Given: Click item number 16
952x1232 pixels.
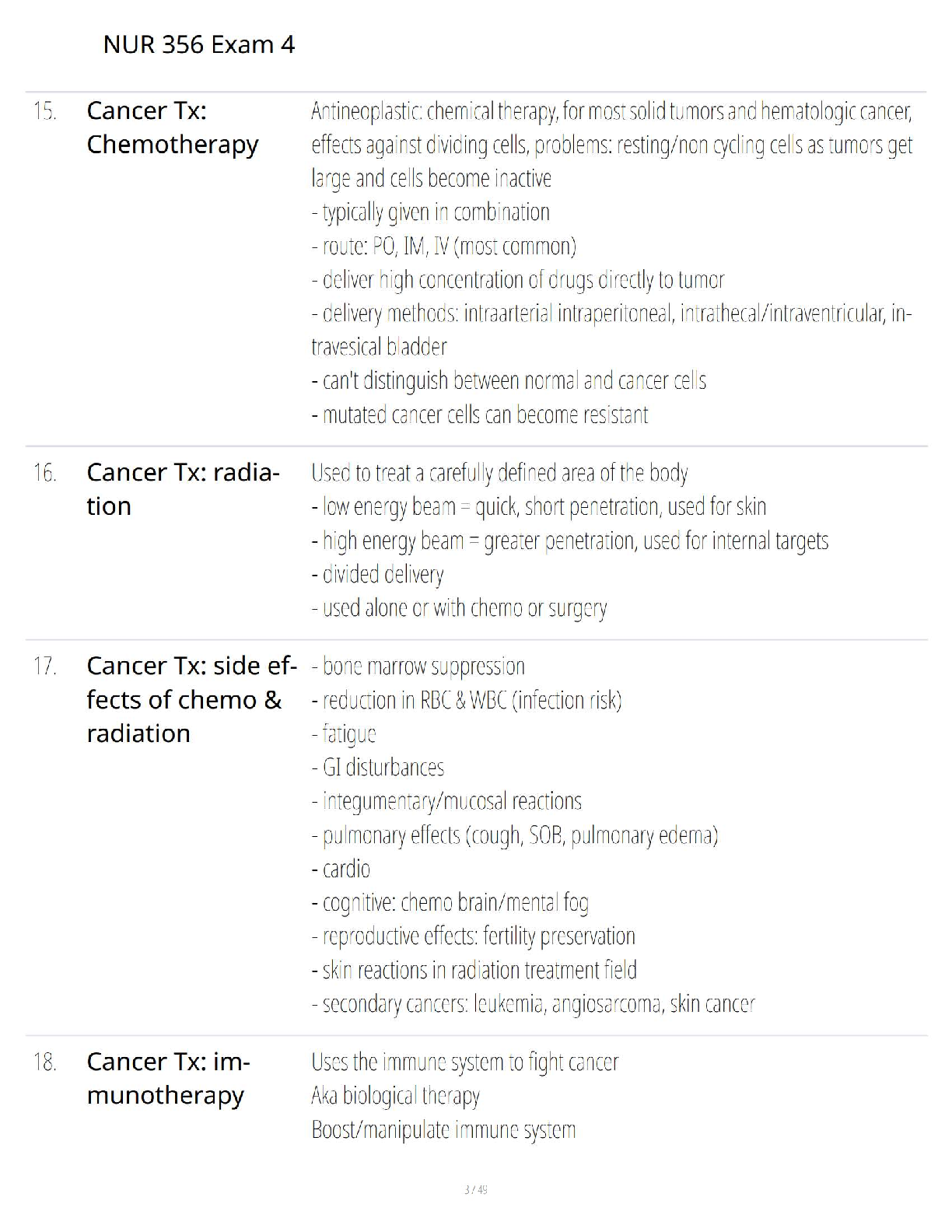Looking at the screenshot, I should tap(45, 473).
